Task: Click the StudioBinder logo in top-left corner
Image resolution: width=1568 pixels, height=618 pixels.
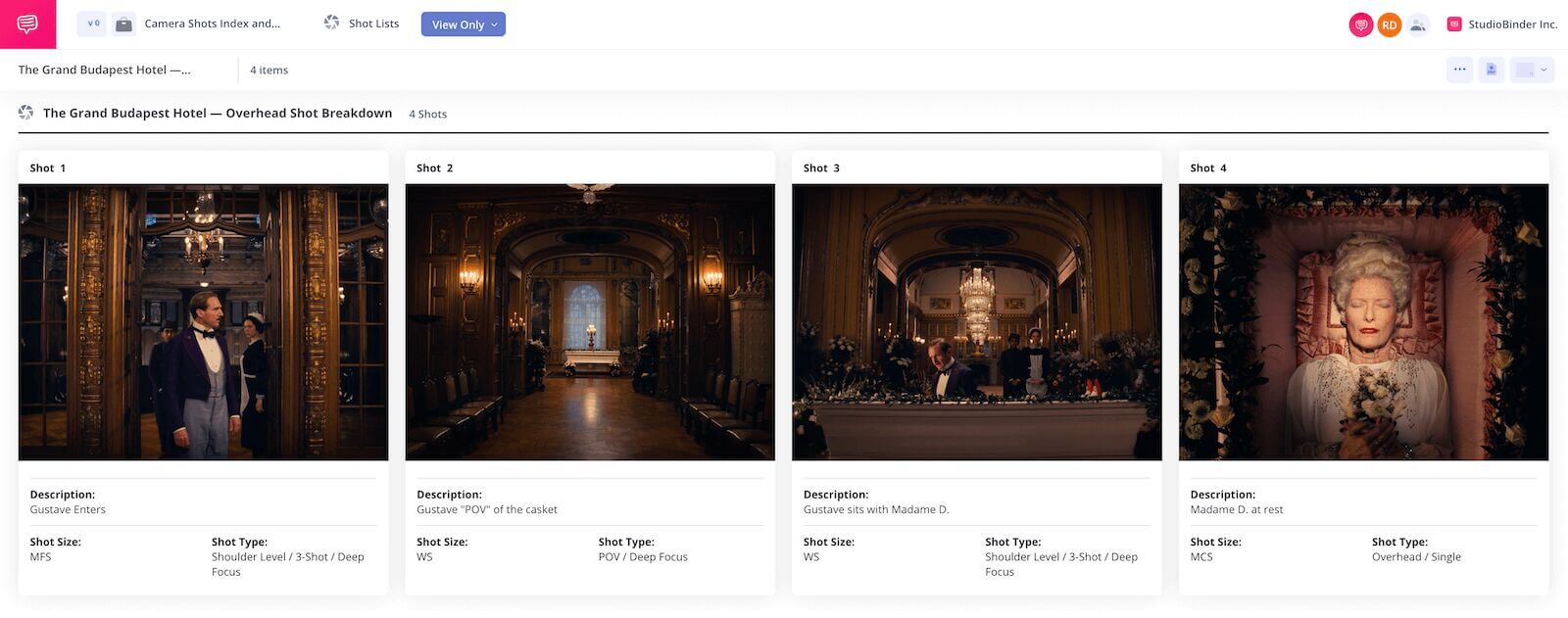Action: [27, 24]
